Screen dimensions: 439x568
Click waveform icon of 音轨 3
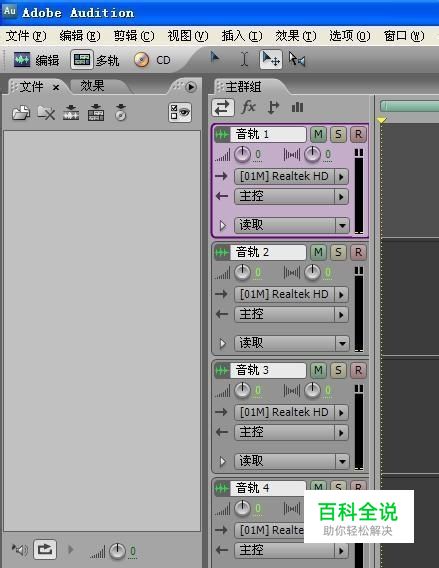222,371
